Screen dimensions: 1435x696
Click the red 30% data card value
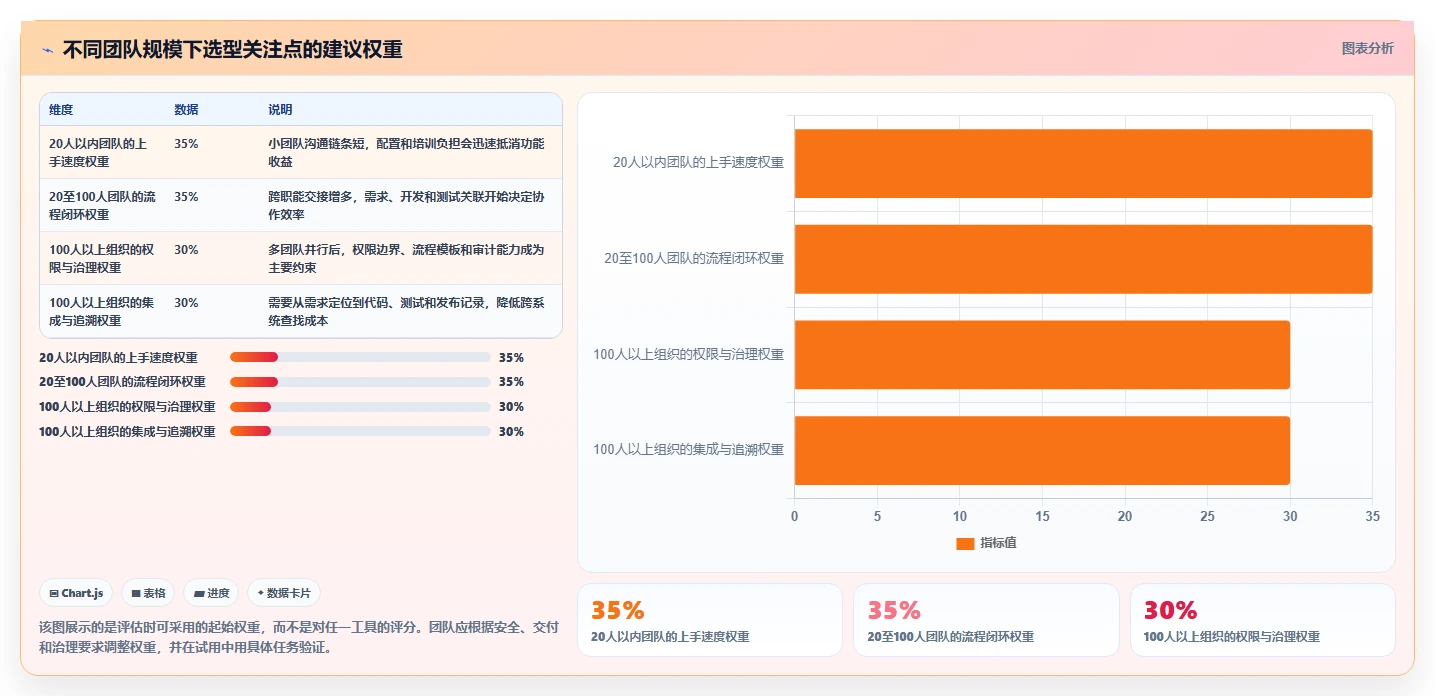pyautogui.click(x=1170, y=610)
